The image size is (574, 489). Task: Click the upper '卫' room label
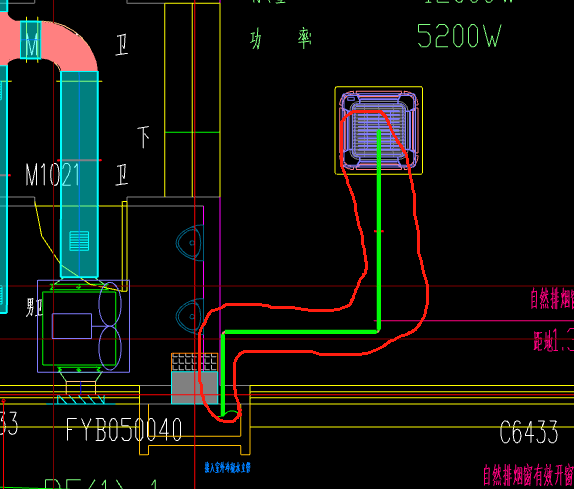pyautogui.click(x=122, y=45)
